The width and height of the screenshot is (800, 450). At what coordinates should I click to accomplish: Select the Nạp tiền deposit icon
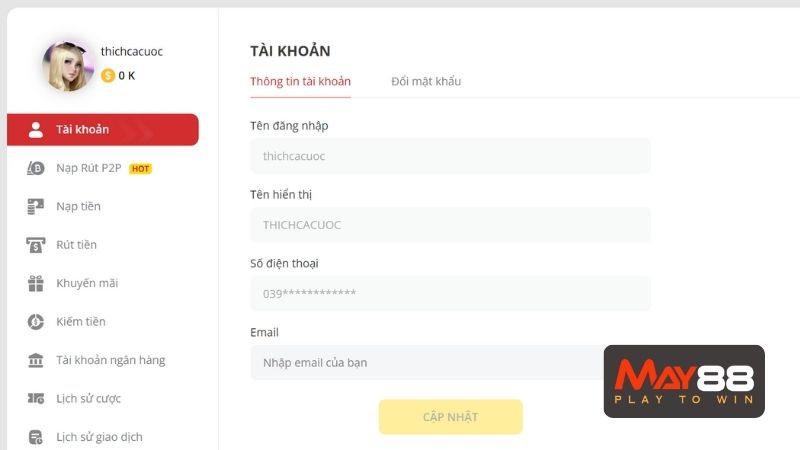(x=36, y=206)
